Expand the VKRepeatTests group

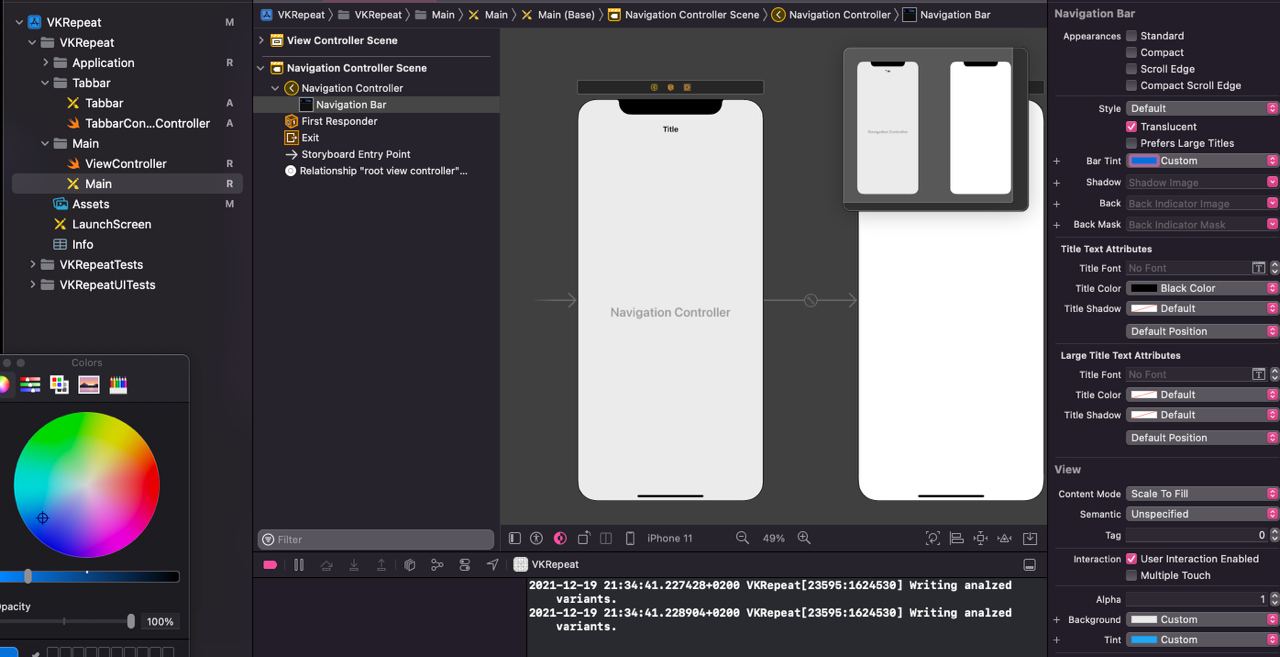(x=33, y=264)
